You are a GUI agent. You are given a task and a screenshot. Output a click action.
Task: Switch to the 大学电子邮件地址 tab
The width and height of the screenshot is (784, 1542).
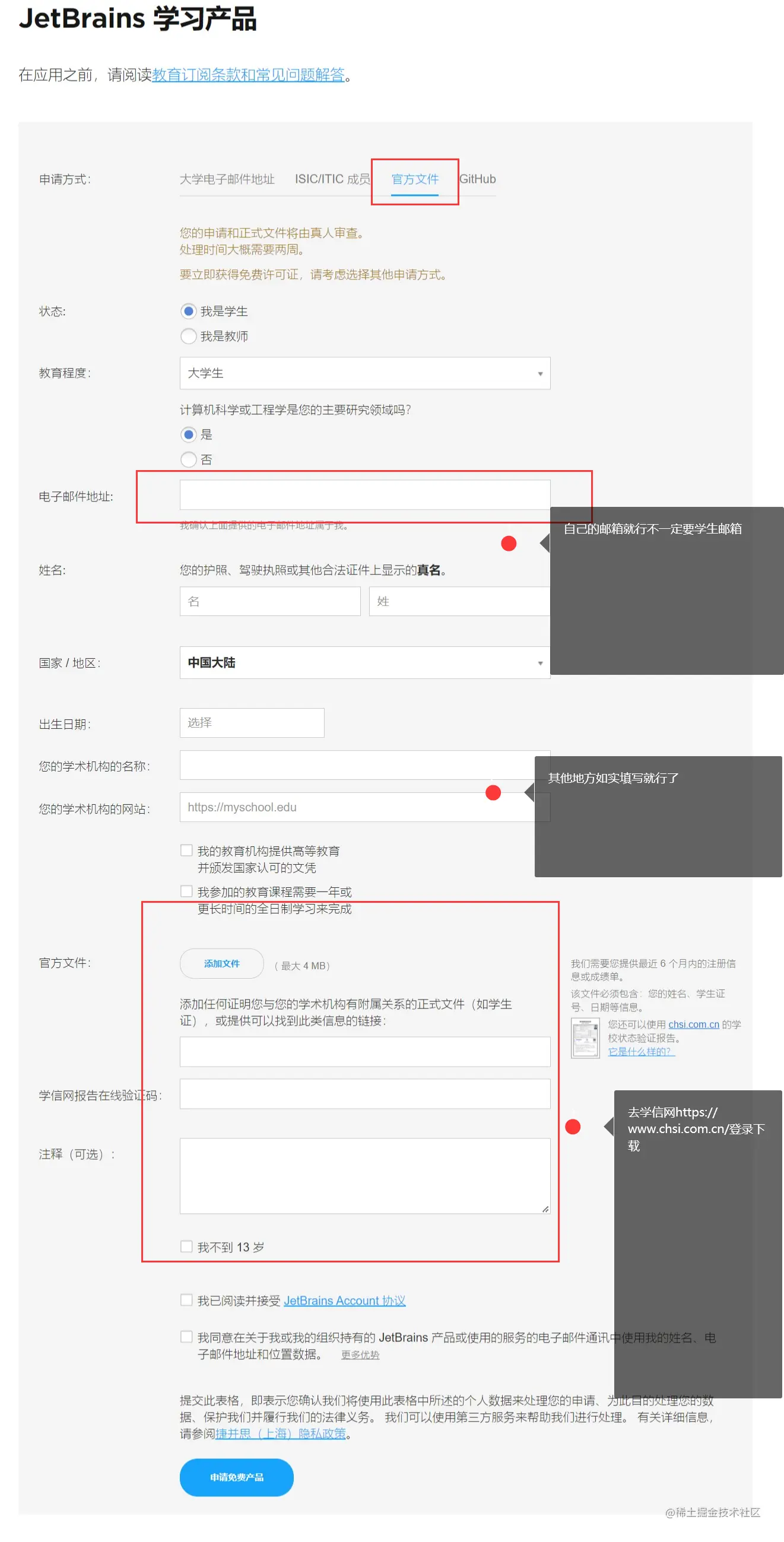pyautogui.click(x=227, y=179)
